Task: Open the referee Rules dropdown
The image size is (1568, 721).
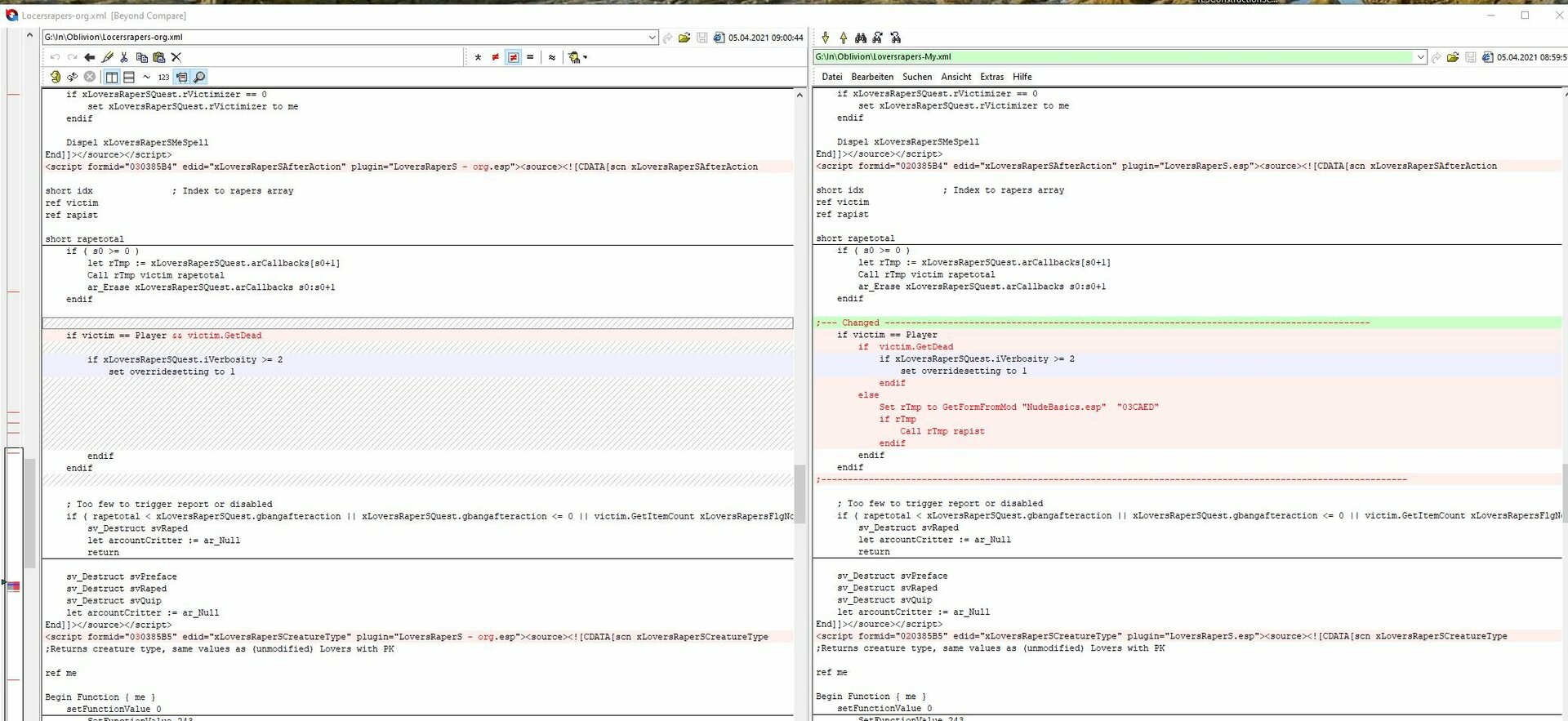Action: click(x=577, y=57)
